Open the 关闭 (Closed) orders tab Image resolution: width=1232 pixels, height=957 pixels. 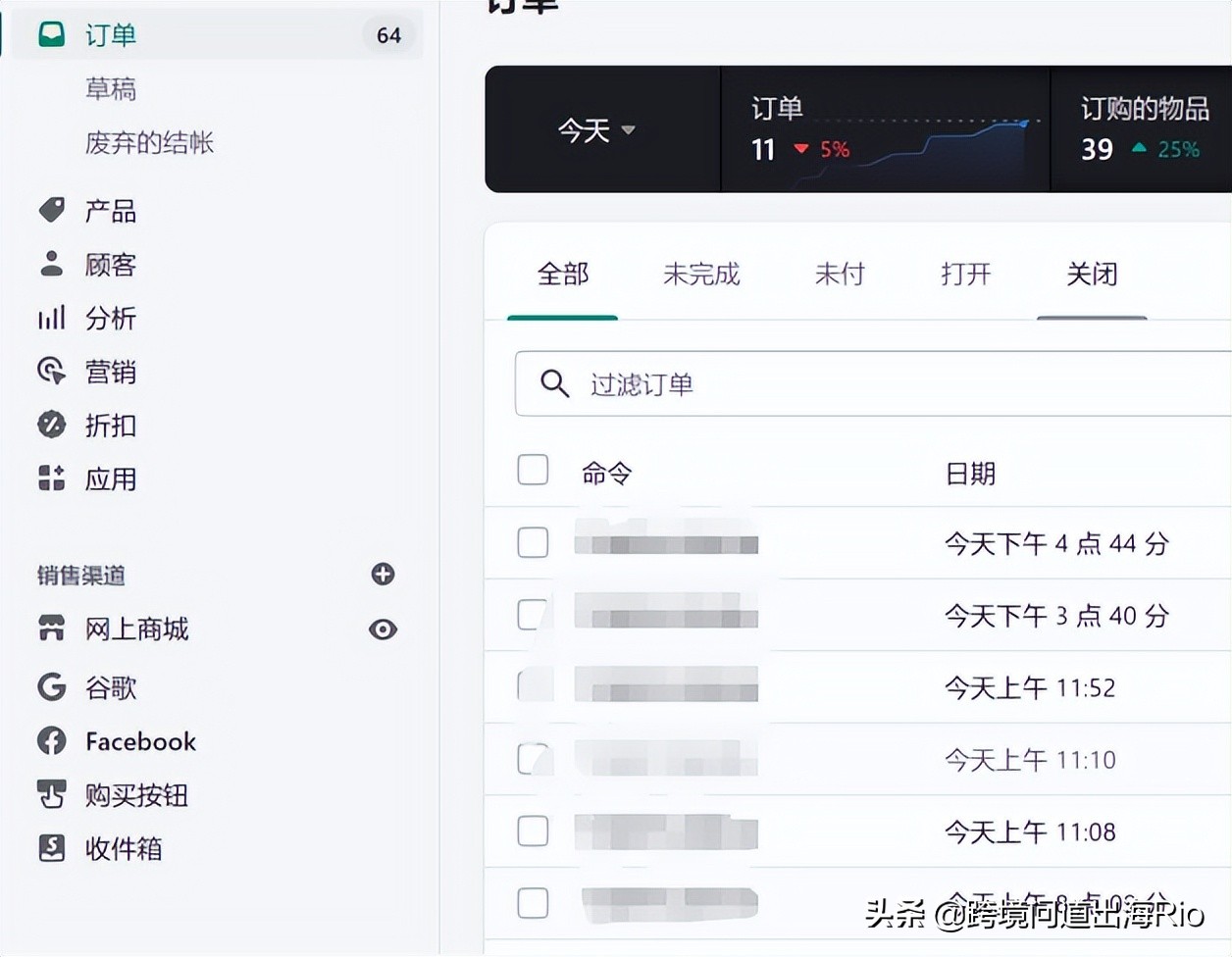(x=1092, y=276)
